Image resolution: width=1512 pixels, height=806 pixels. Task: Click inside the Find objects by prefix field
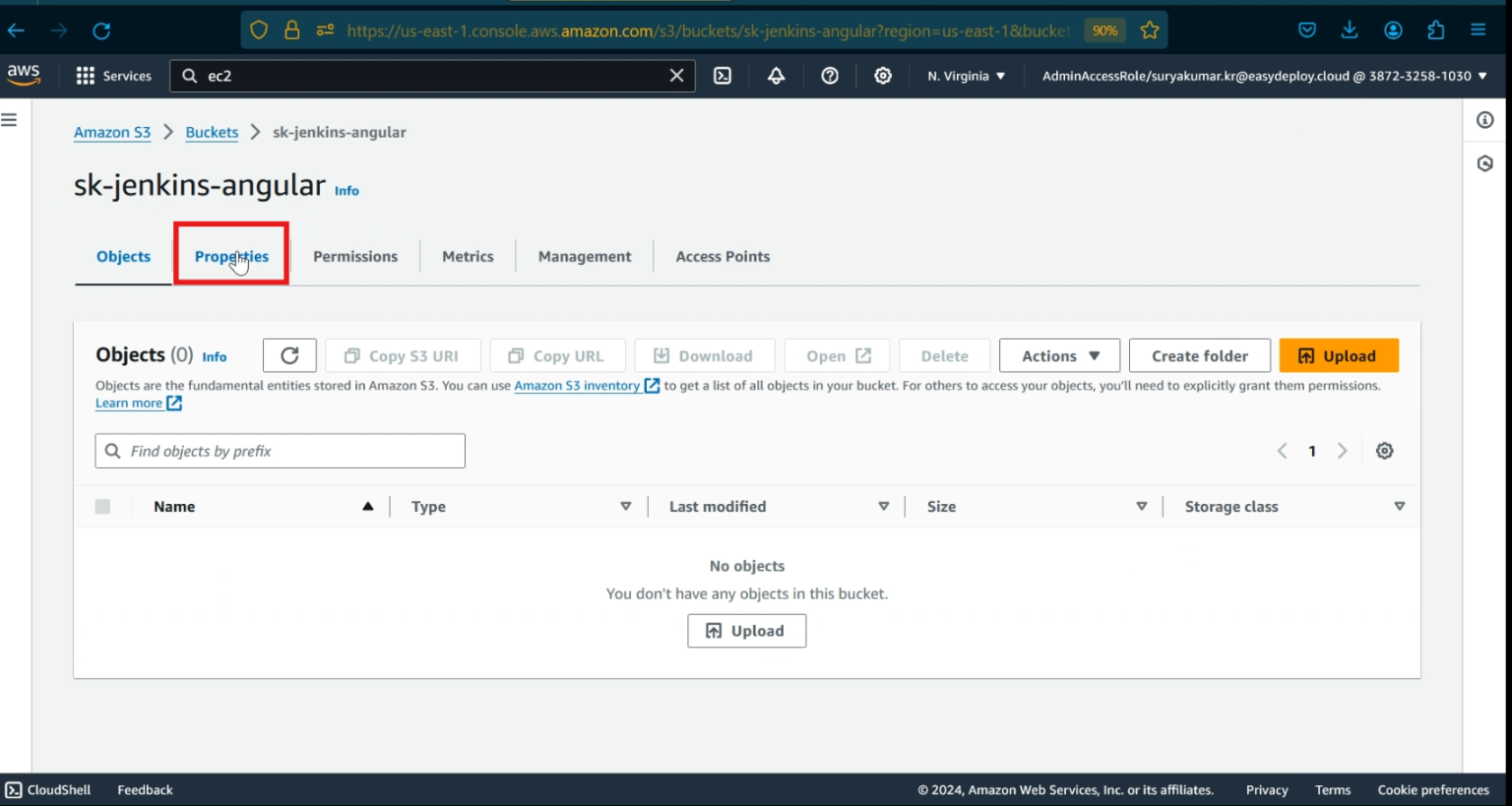click(280, 451)
